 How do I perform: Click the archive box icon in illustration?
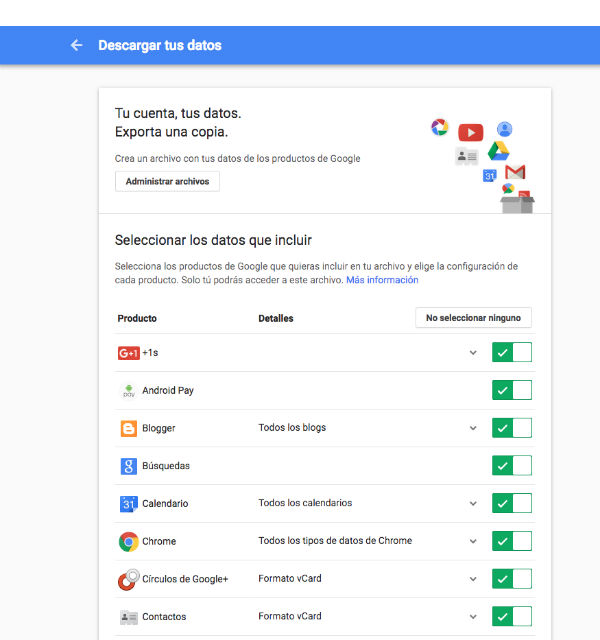point(518,204)
